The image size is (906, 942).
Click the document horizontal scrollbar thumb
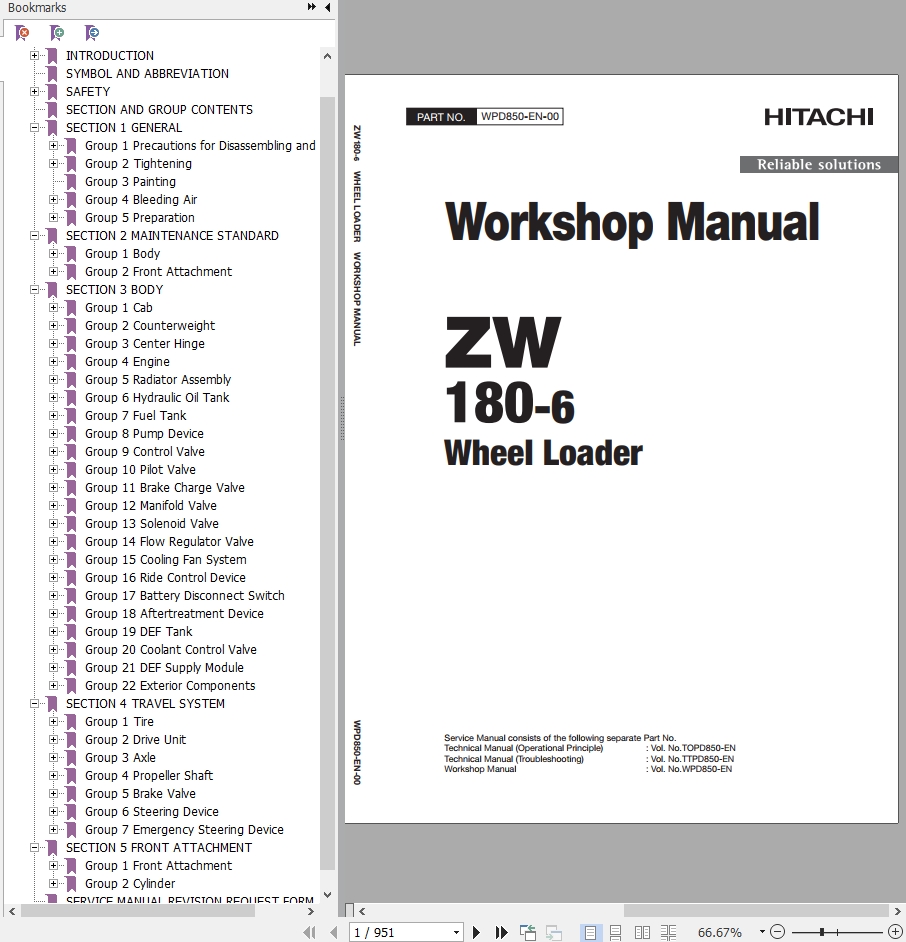(755, 911)
